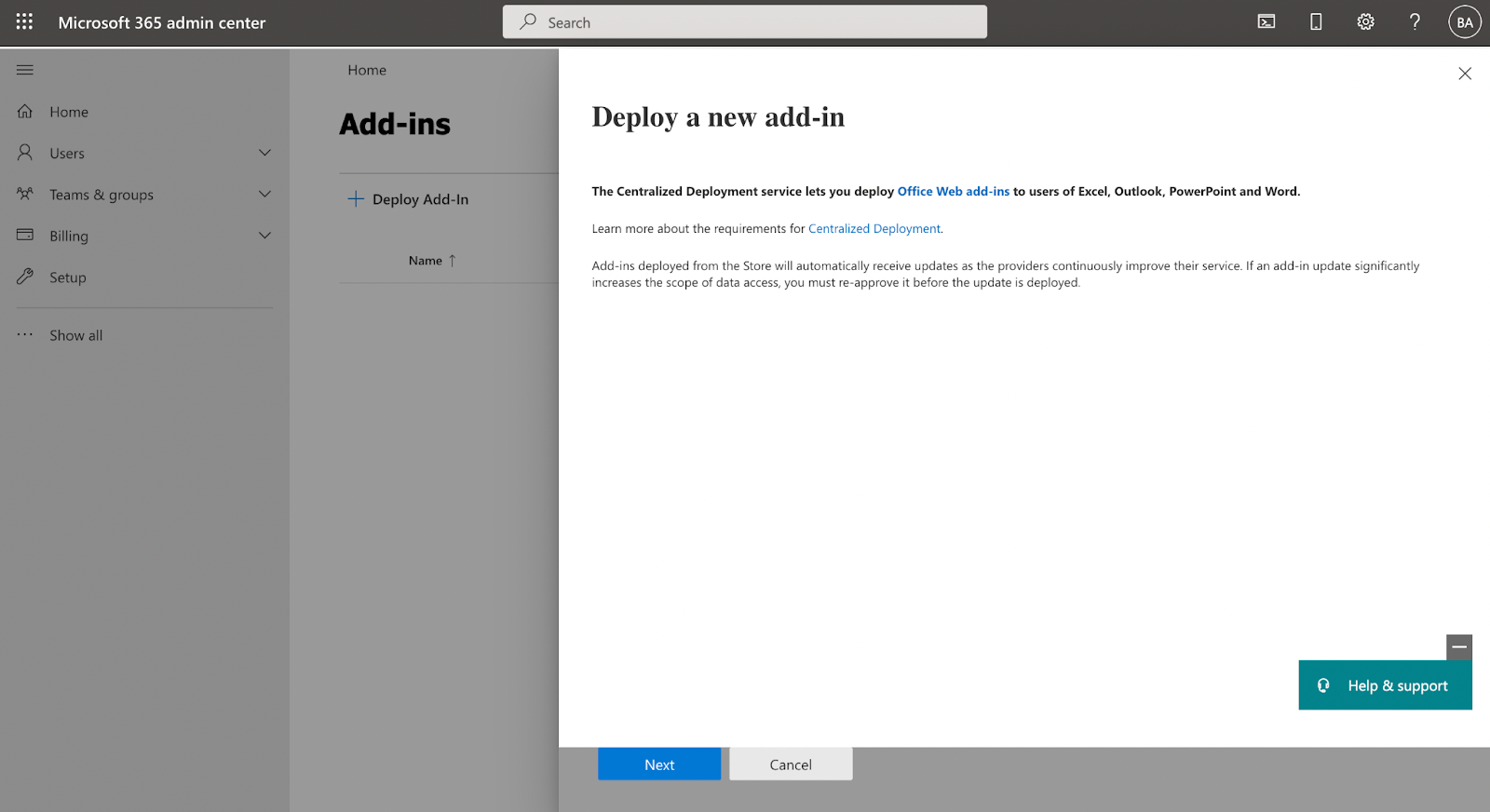Open the app launcher waffle icon
This screenshot has height=812, width=1490.
click(x=24, y=21)
